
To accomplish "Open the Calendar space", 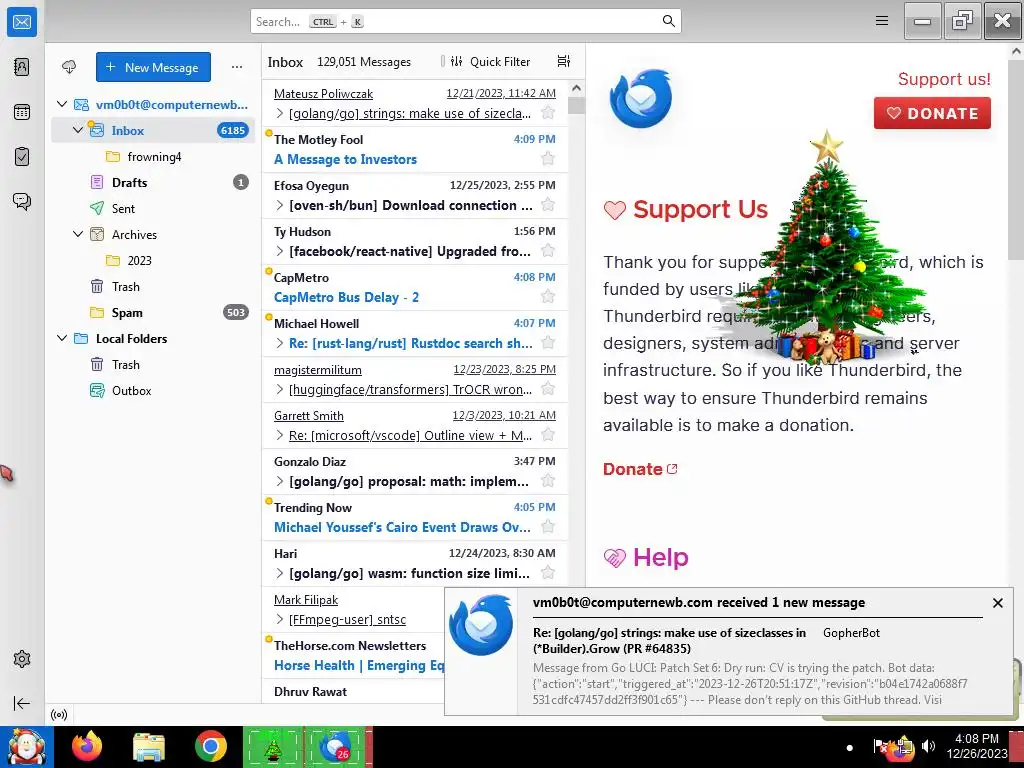I will pos(22,112).
